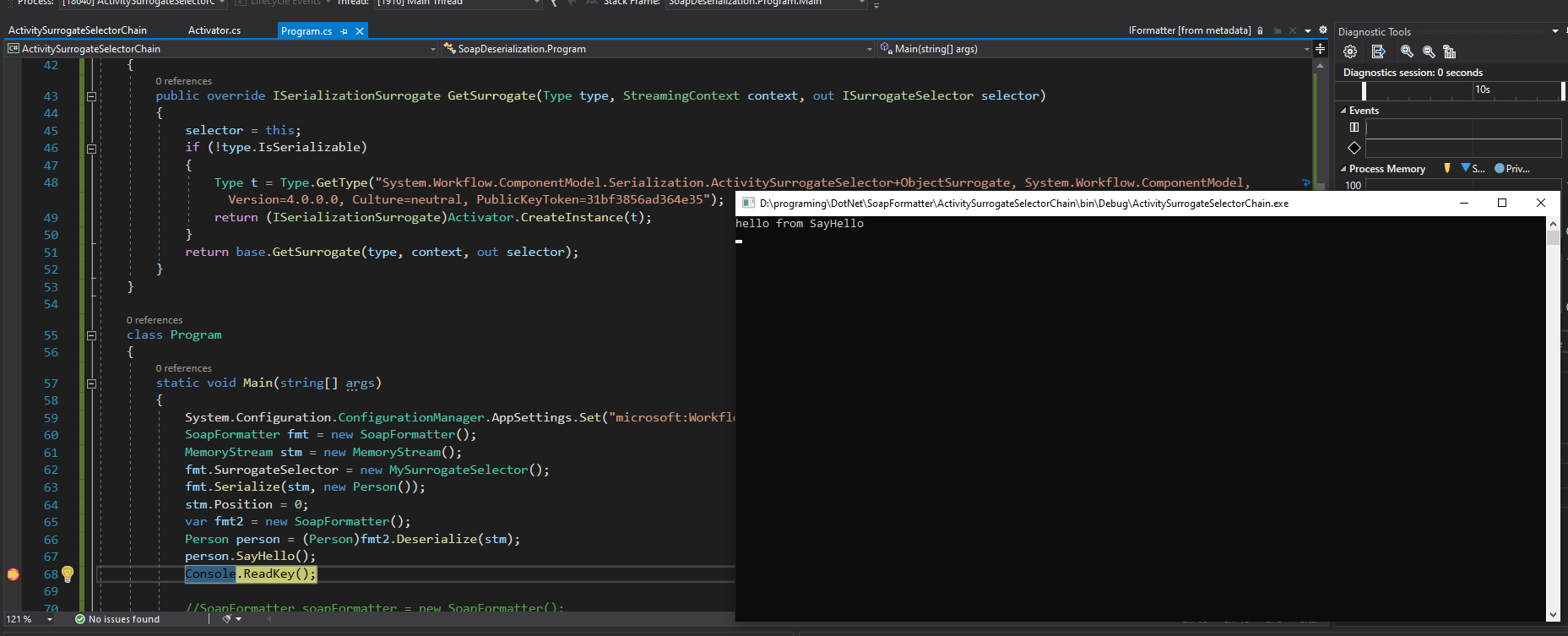This screenshot has width=1568, height=636.
Task: Collapse the Process Memory section
Action: pos(1343,169)
